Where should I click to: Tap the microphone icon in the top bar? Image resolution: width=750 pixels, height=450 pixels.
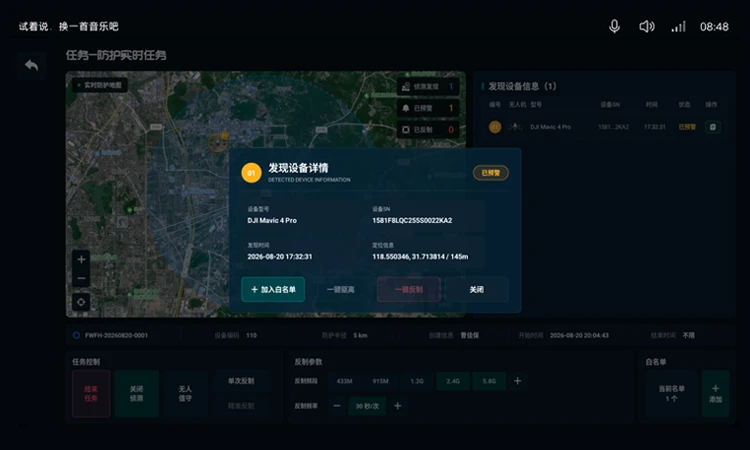point(614,26)
